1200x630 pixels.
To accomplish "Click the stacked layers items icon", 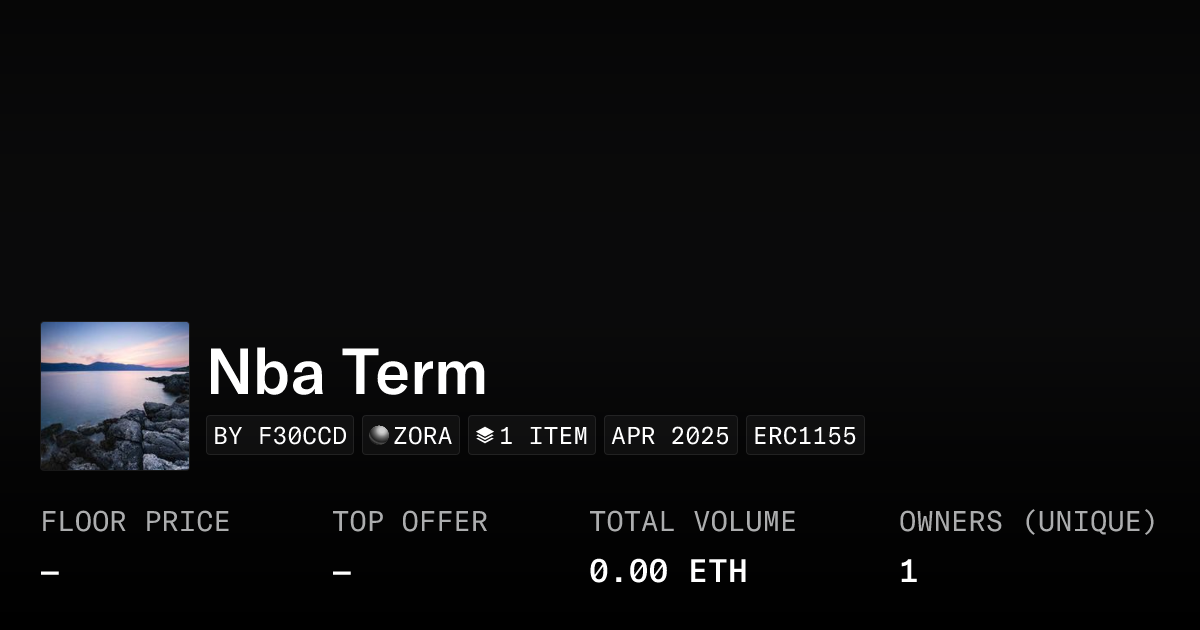I will (x=485, y=435).
